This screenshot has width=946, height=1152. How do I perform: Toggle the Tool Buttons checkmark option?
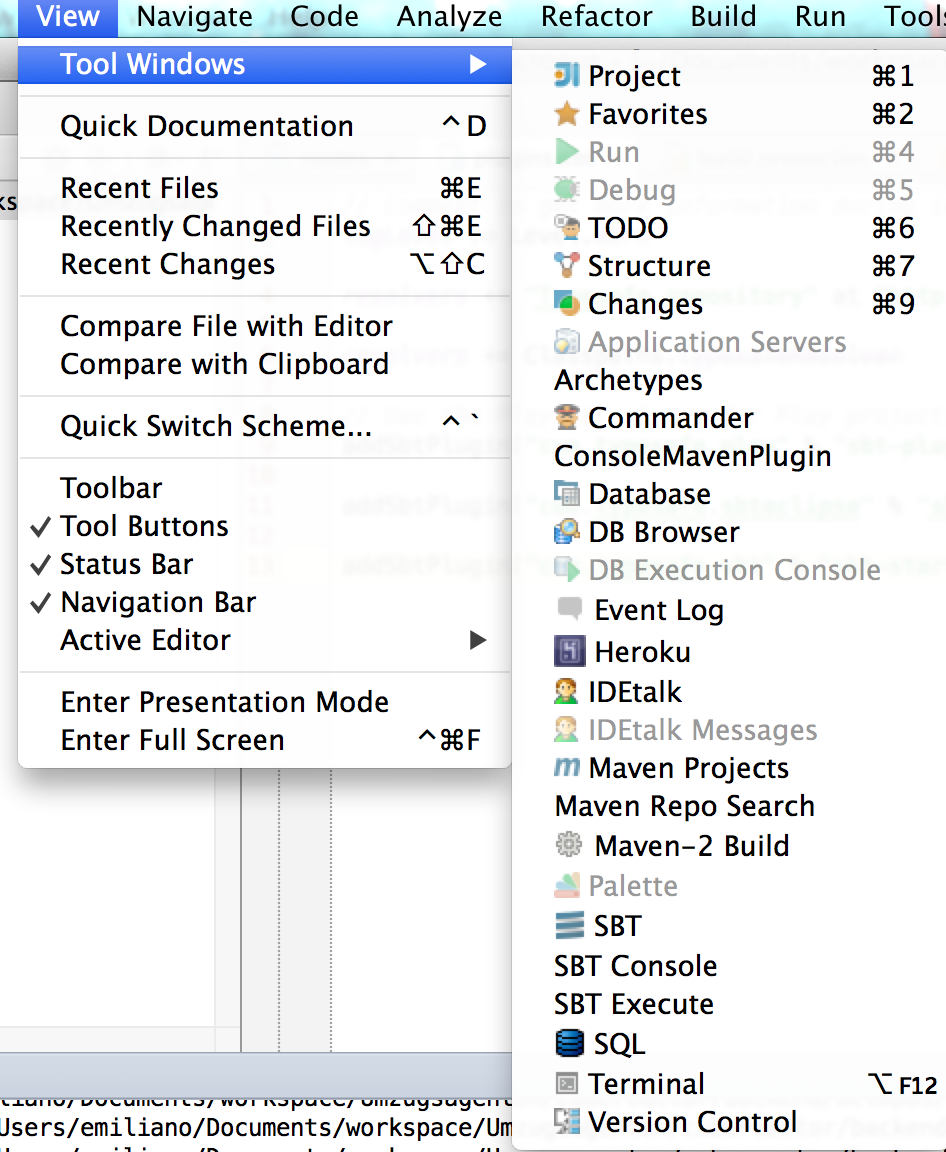[x=145, y=526]
